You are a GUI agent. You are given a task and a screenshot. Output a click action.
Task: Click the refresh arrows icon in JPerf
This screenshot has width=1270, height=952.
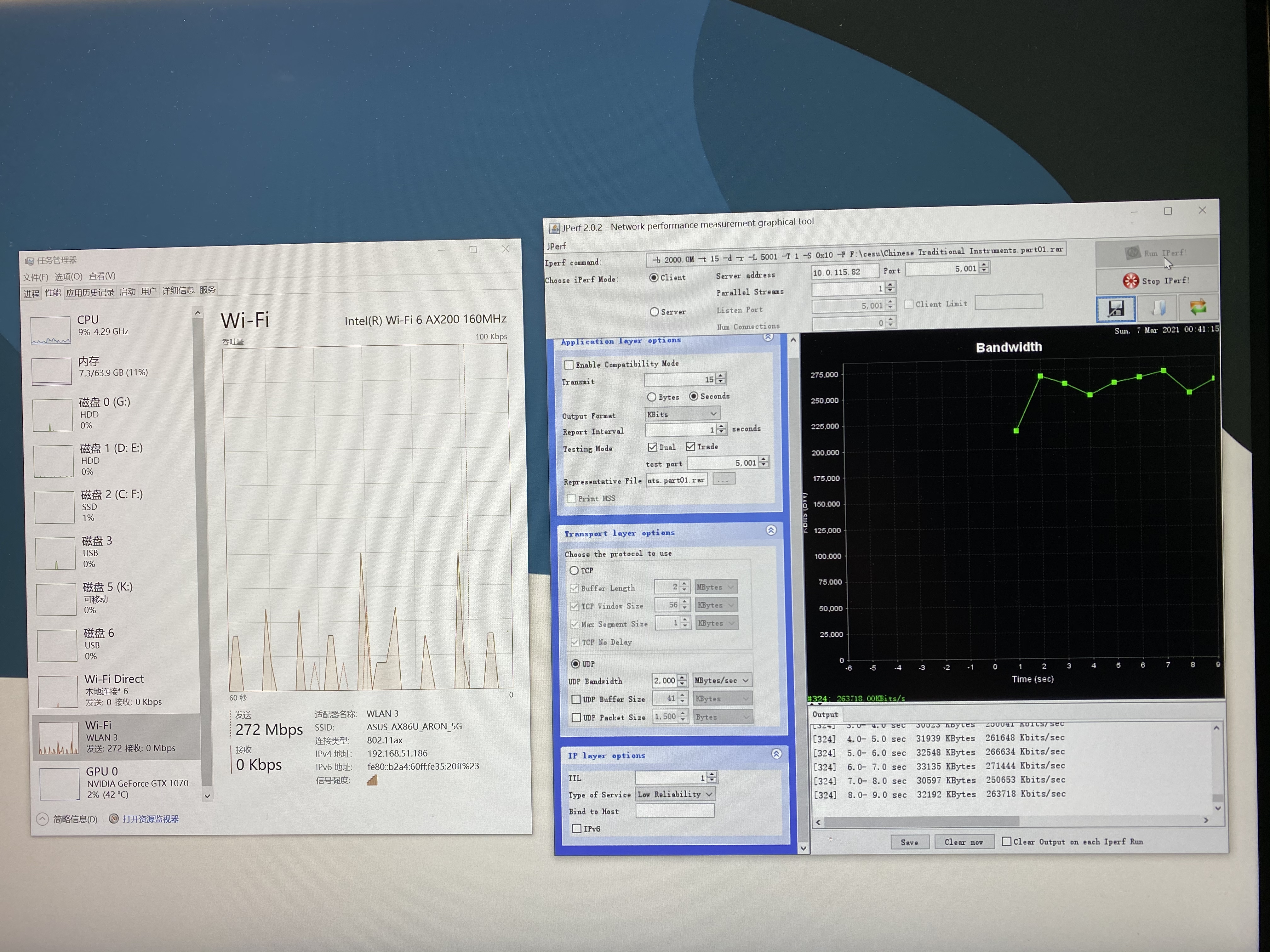pyautogui.click(x=1198, y=308)
